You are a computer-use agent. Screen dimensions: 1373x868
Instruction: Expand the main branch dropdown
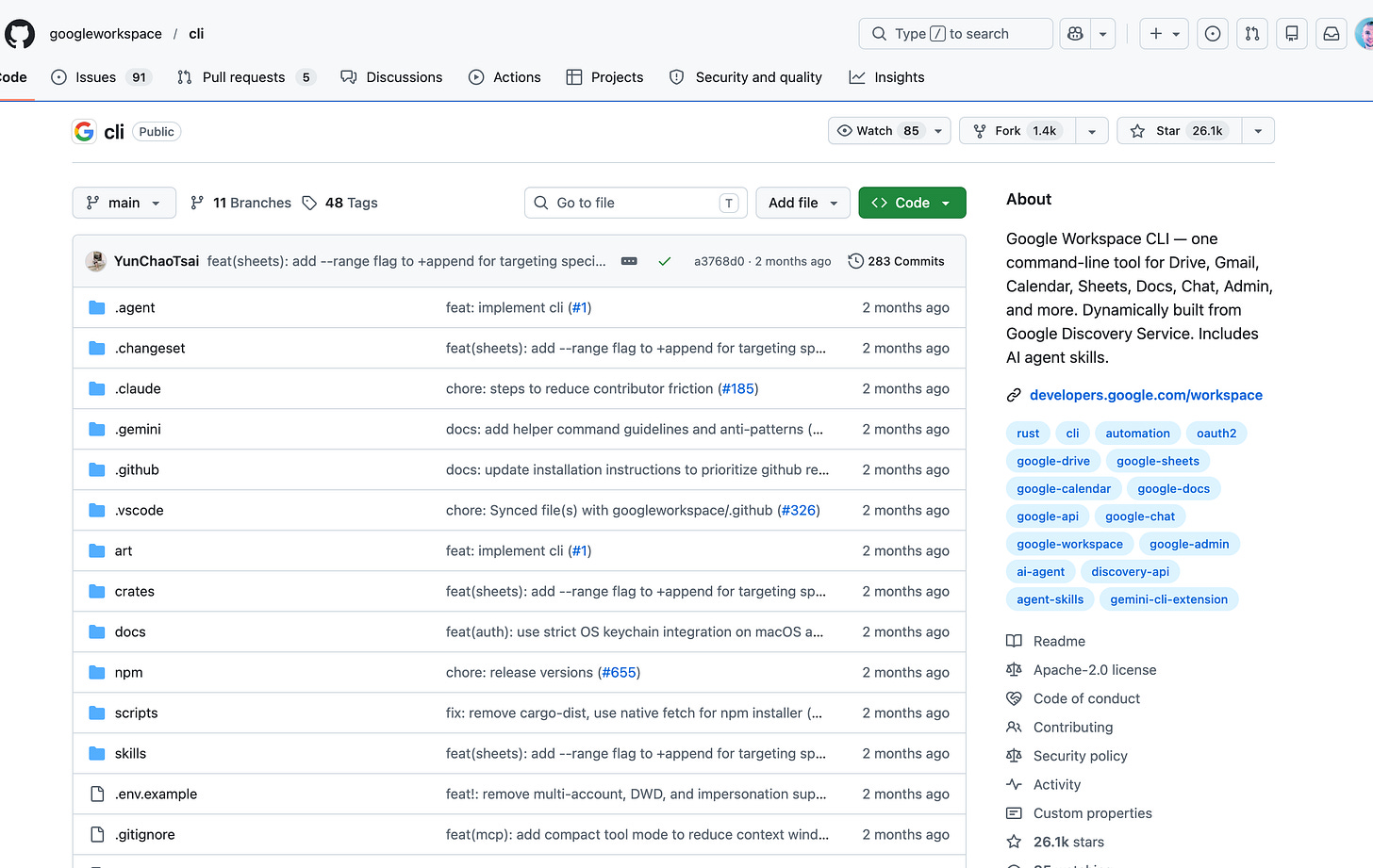(x=124, y=203)
